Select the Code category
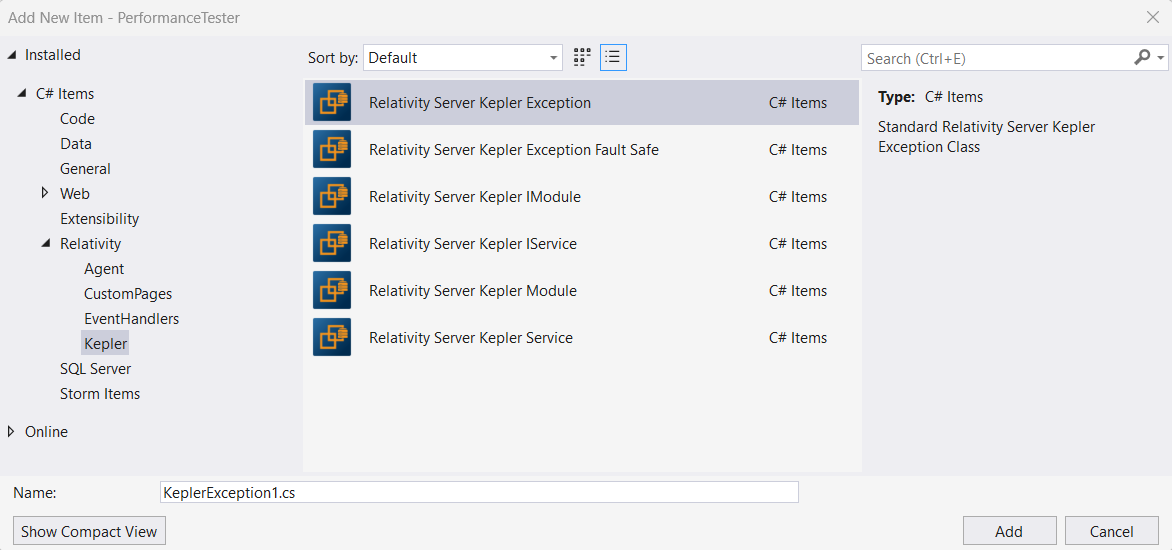This screenshot has width=1172, height=550. pyautogui.click(x=77, y=119)
